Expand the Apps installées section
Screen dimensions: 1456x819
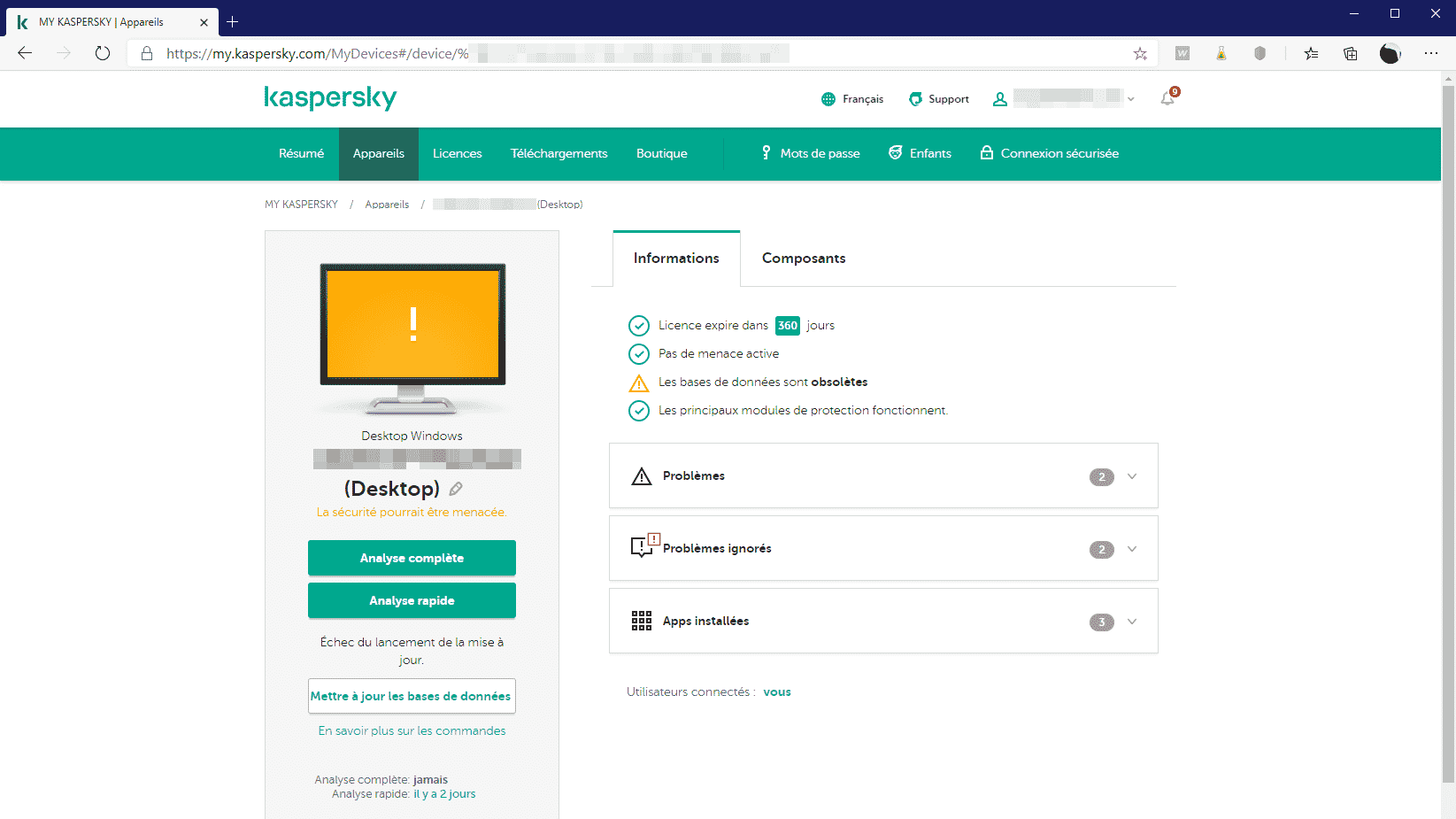click(x=1131, y=622)
